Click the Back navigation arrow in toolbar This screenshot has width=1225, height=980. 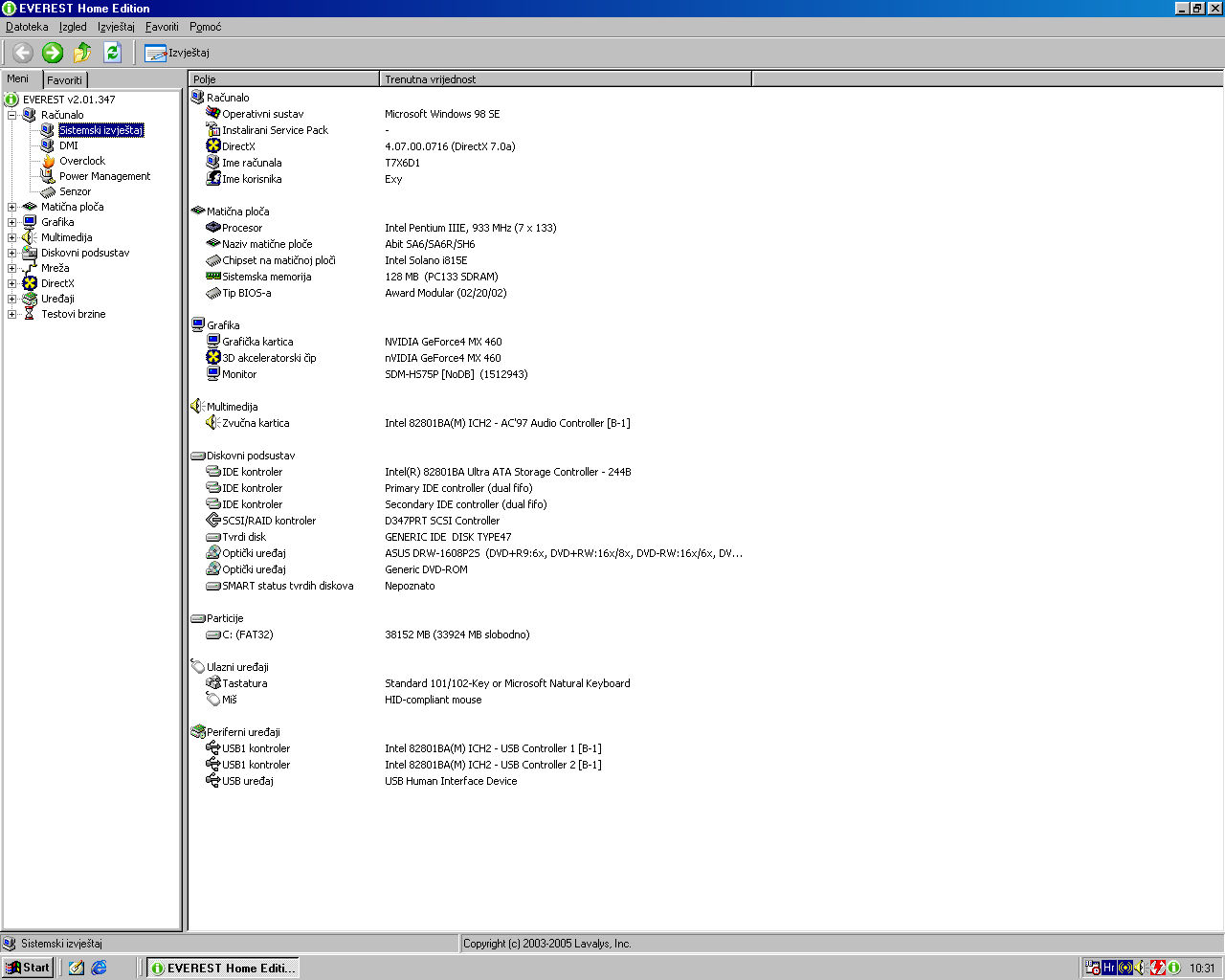coord(23,53)
